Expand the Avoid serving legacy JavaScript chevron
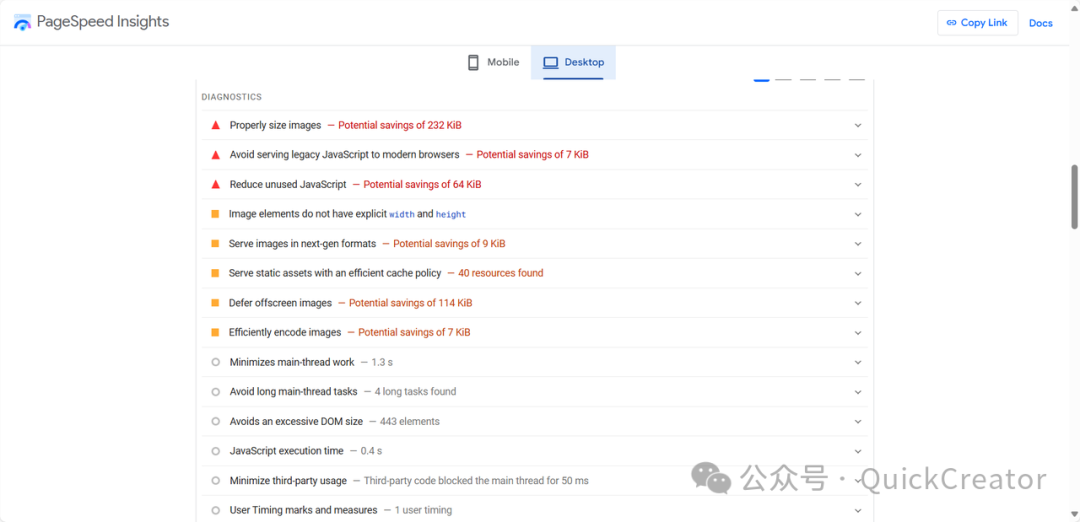Viewport: 1080px width, 522px height. [x=858, y=155]
